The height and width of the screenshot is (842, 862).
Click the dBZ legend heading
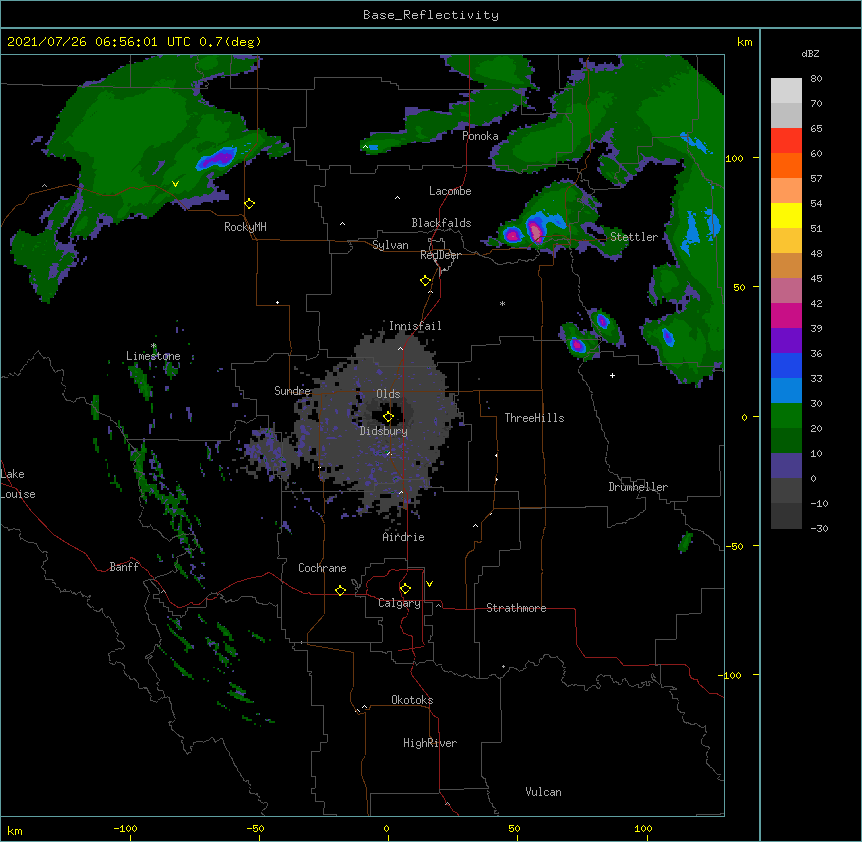tap(810, 54)
